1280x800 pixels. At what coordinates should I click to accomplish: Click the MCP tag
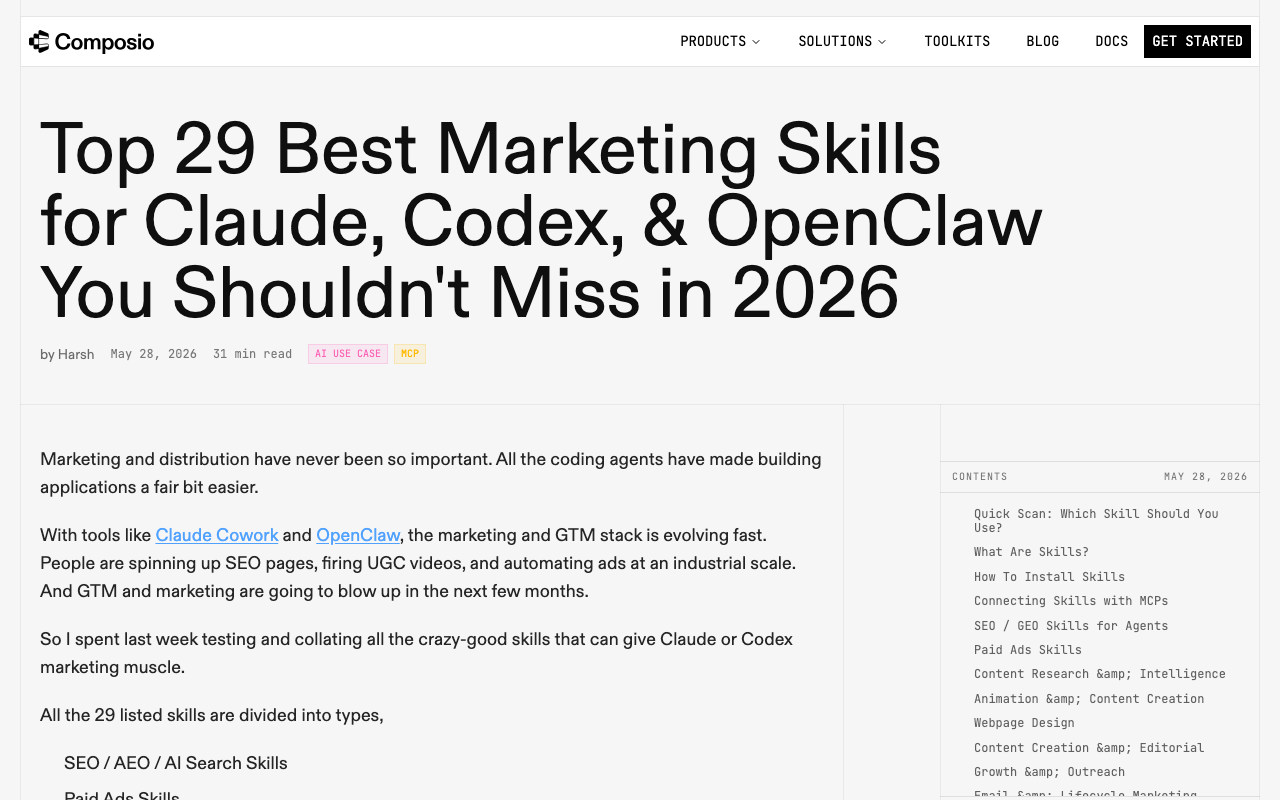coord(410,354)
